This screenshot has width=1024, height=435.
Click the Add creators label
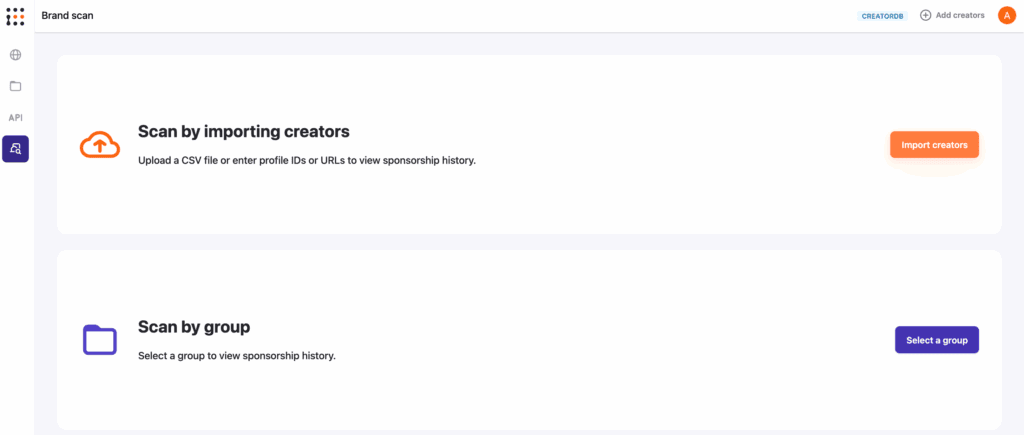point(960,15)
